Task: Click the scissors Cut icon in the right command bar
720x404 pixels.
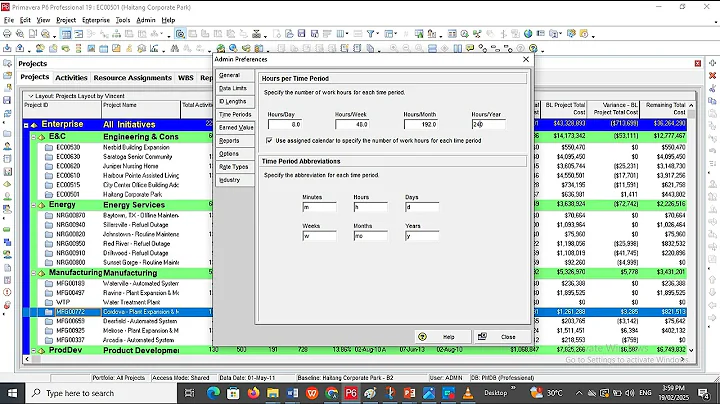Action: [713, 88]
